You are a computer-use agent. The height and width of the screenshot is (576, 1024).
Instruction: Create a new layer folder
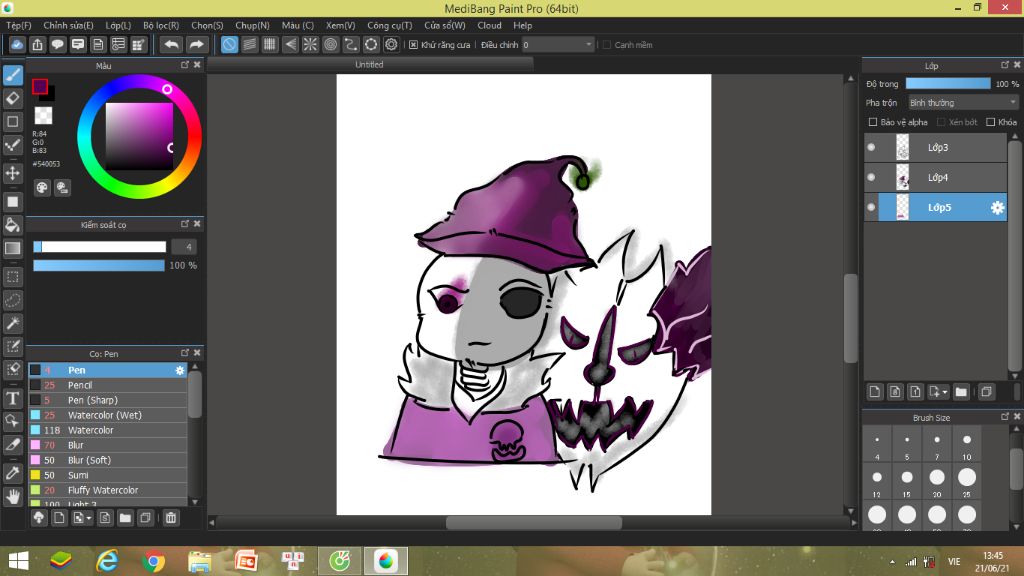tap(961, 392)
